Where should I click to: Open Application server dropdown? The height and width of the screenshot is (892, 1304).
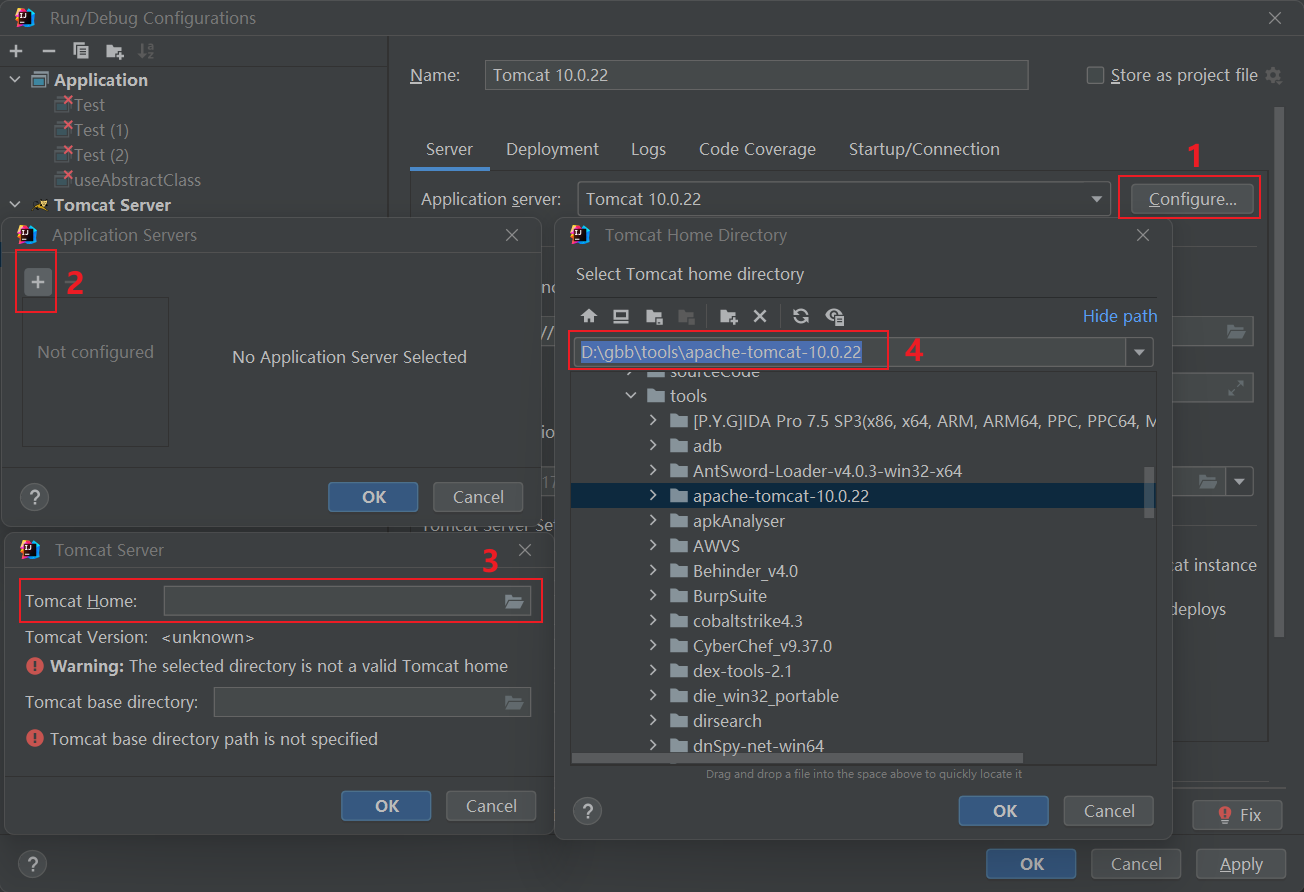(1097, 199)
